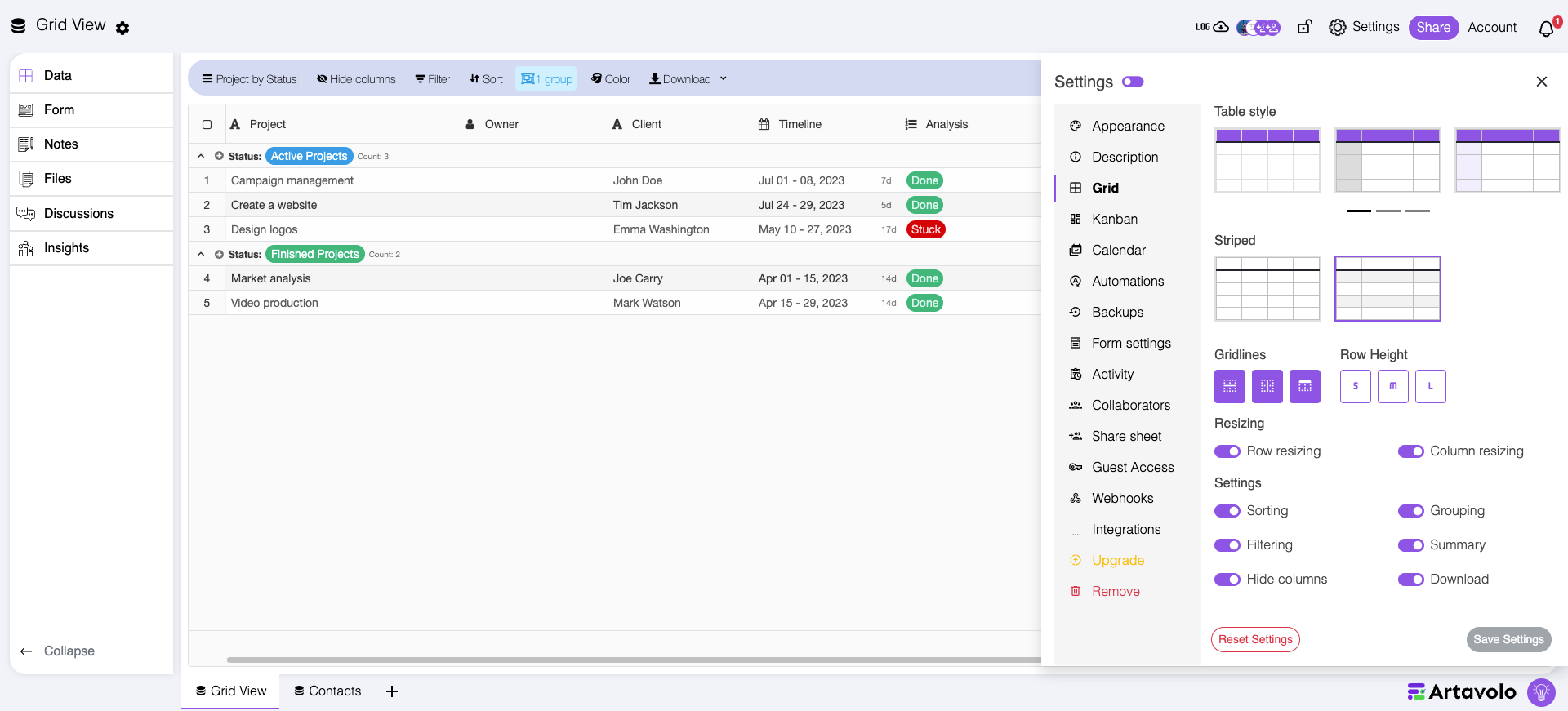Screen dimensions: 1568x711
Task: Click the unlock padlock icon
Action: tap(1304, 27)
